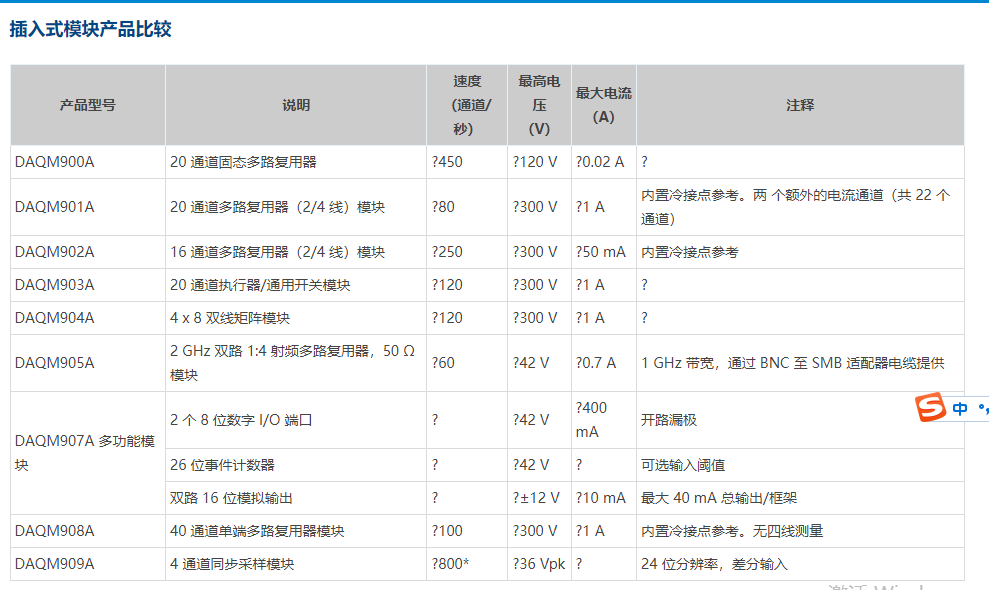This screenshot has width=989, height=590.
Task: Click the 内置冷接点参考 note for DAQM902A
Action: pos(688,252)
